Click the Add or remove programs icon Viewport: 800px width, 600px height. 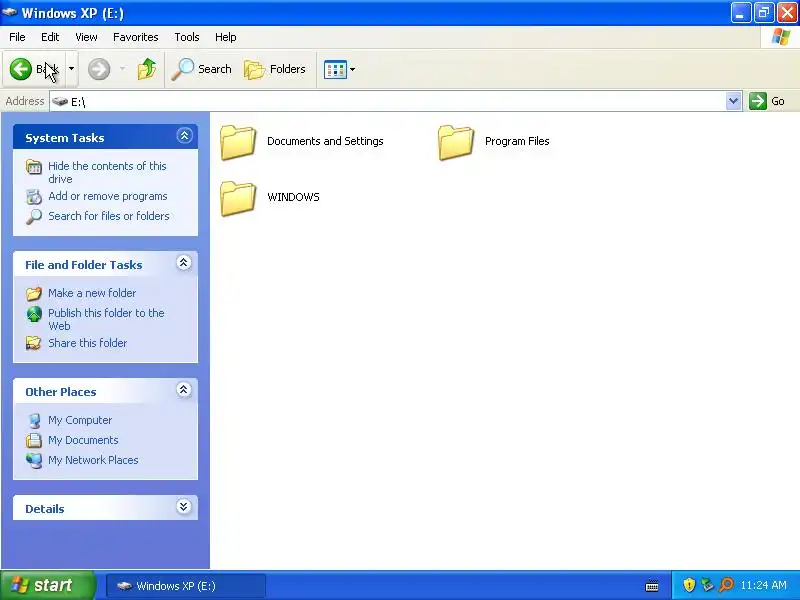pos(34,196)
